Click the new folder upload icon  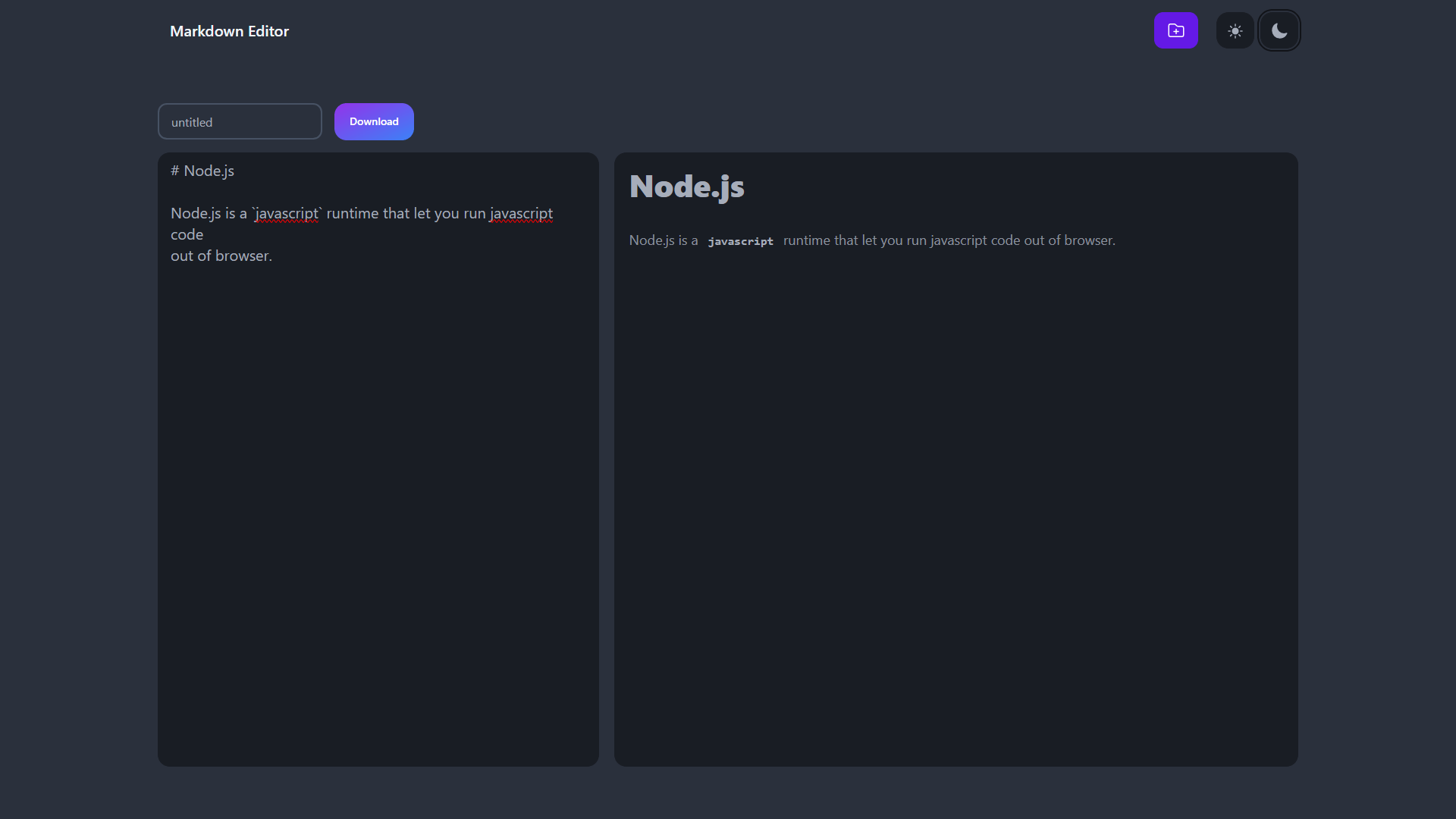[1175, 30]
